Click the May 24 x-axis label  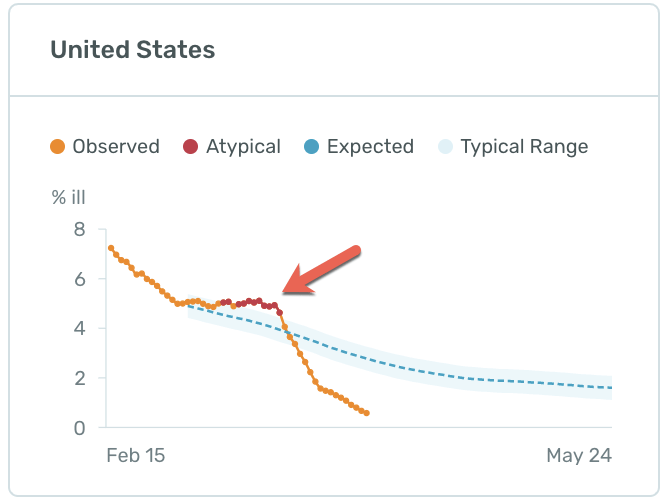[x=578, y=456]
